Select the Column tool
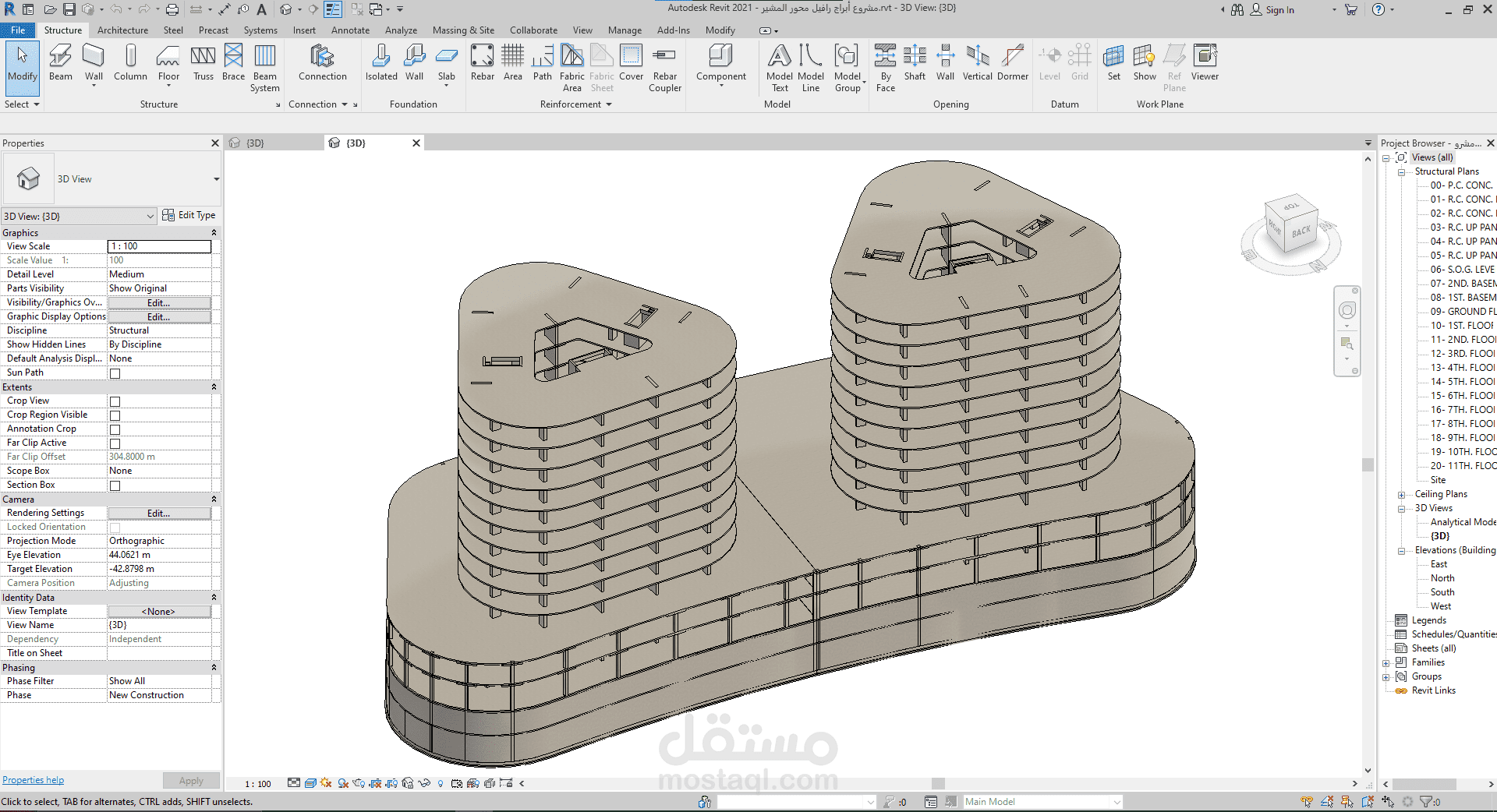Screen dimensions: 1497x812 [x=130, y=62]
